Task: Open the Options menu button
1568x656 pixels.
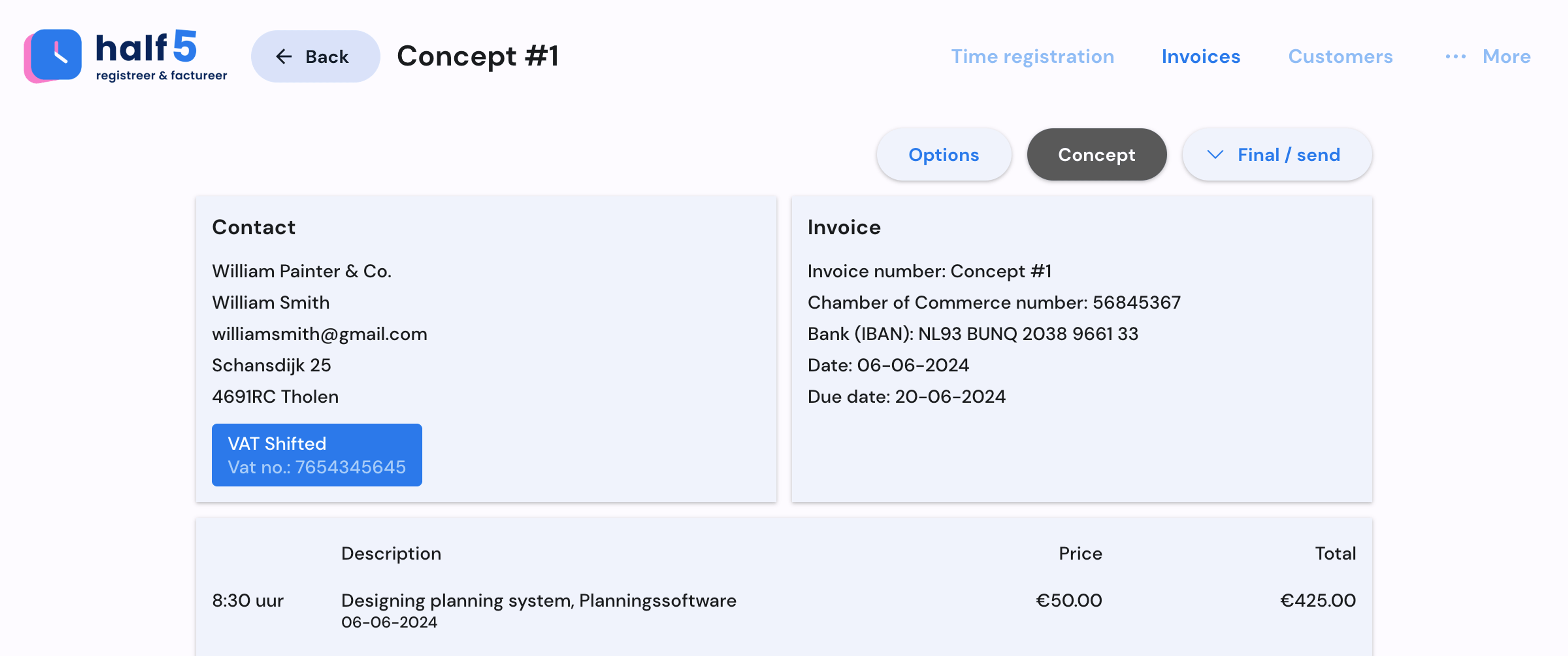Action: (944, 155)
